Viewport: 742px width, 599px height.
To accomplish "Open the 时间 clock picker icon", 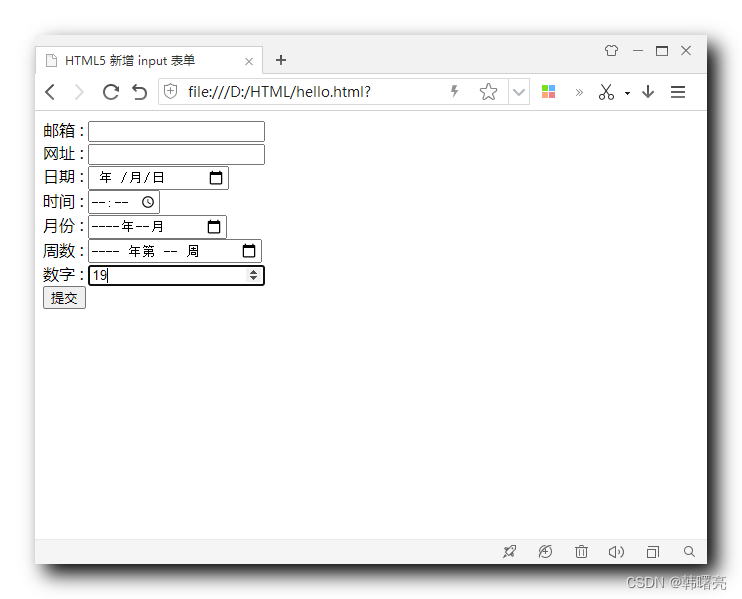I will pos(148,202).
